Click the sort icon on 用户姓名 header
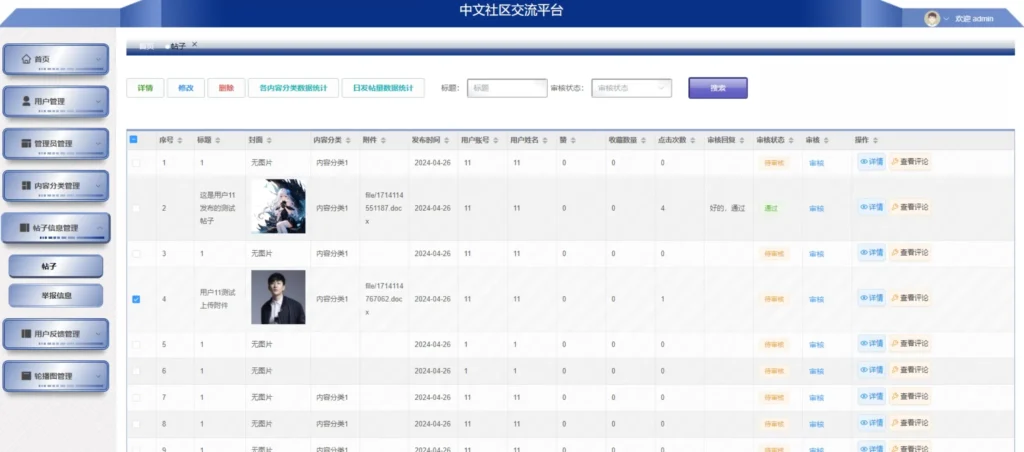The height and width of the screenshot is (452, 1024). point(545,140)
